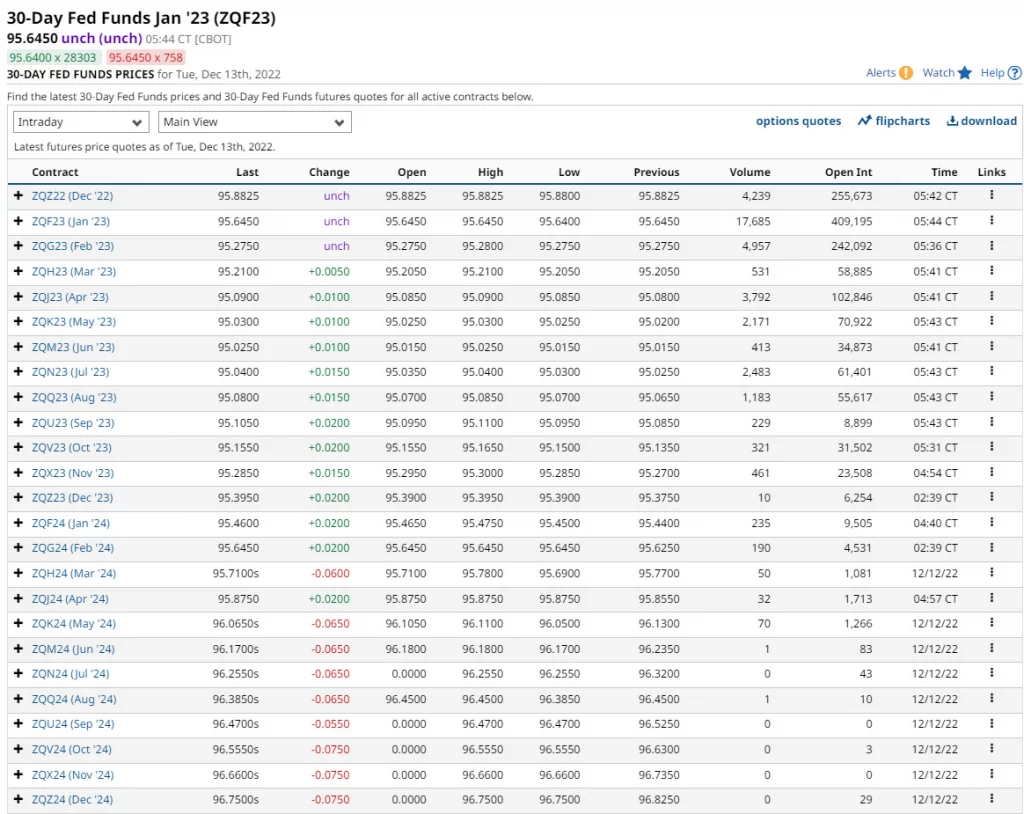Click ZQF23 volume value 17,685
The width and height of the screenshot is (1024, 814).
coord(753,221)
